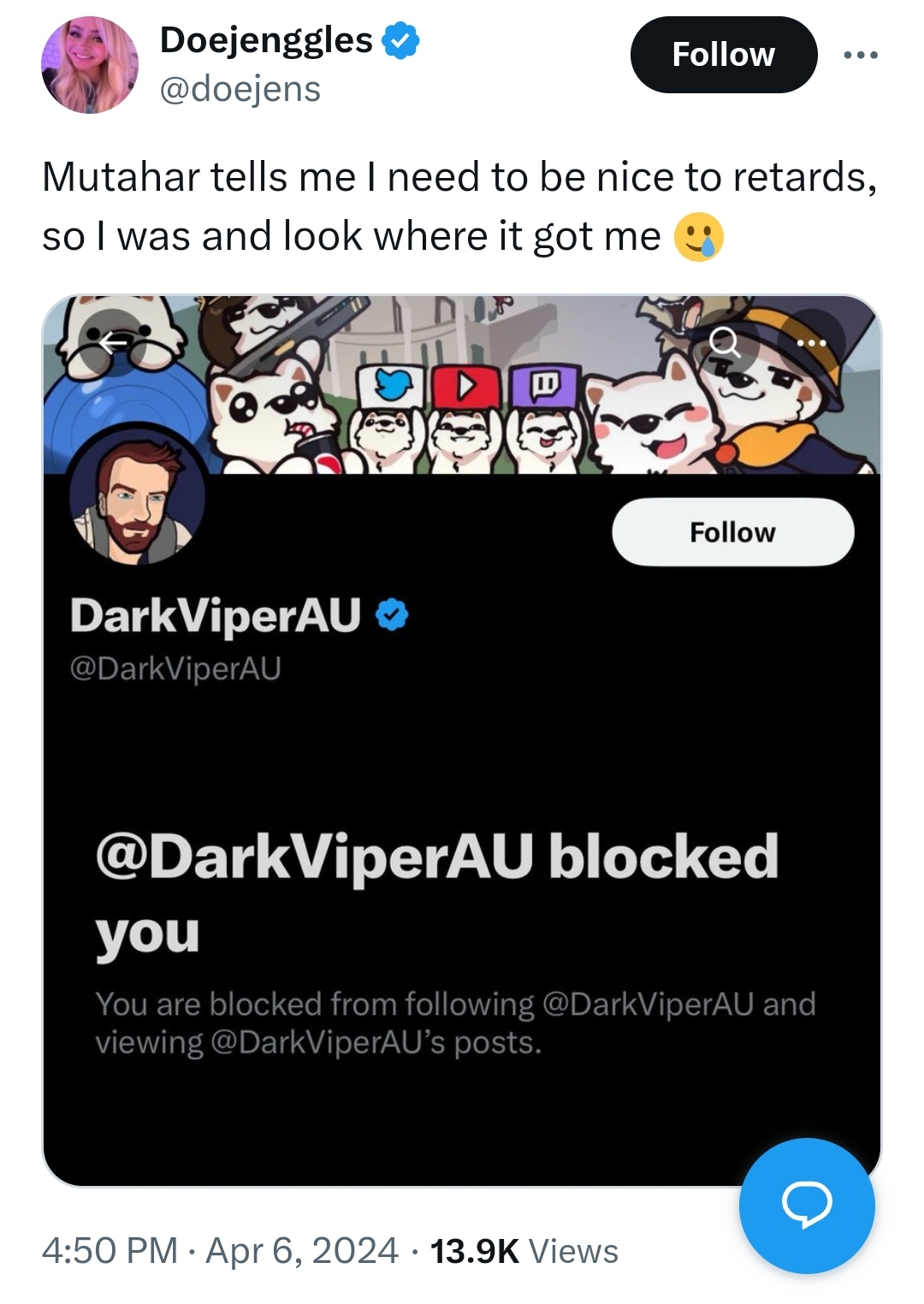
Task: Click Doejenggles verified badge
Action: pyautogui.click(x=400, y=41)
